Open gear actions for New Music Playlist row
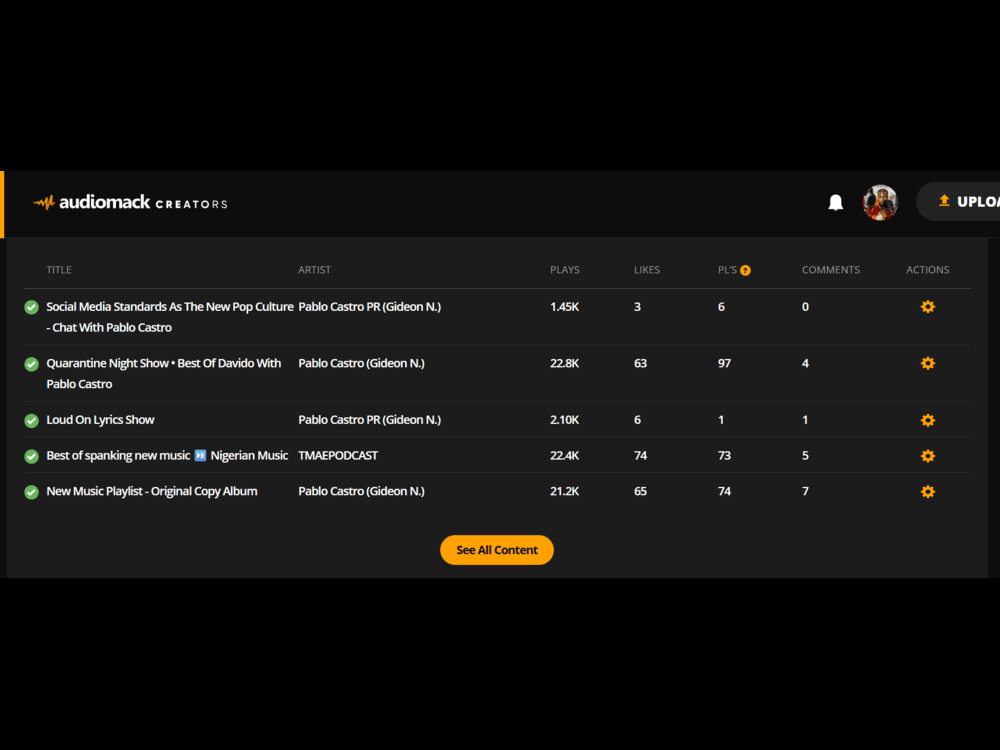This screenshot has width=1000, height=750. [x=928, y=492]
